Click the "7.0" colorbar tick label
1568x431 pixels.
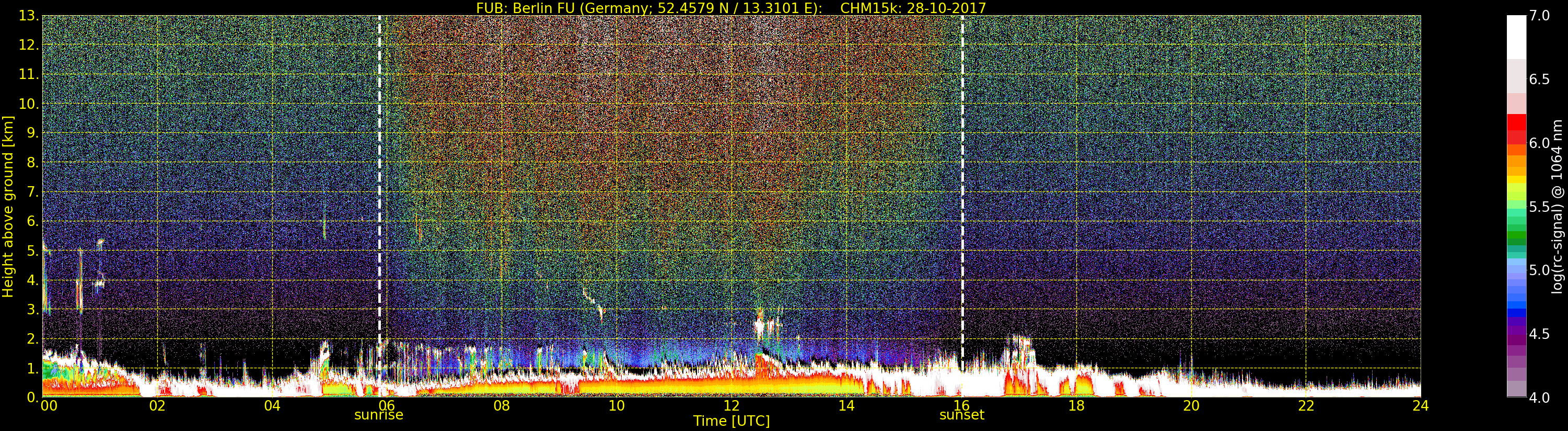click(1539, 16)
